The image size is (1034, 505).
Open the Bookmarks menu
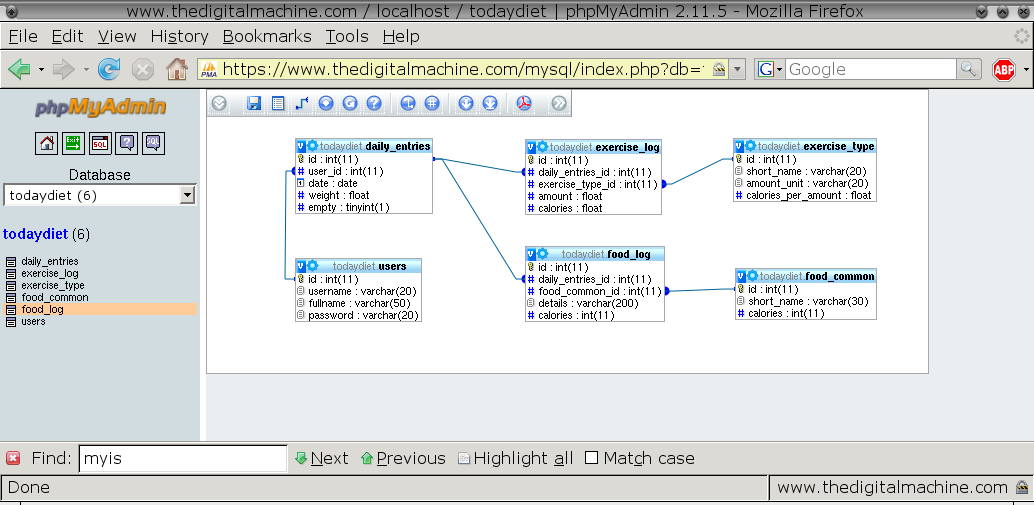click(x=267, y=36)
